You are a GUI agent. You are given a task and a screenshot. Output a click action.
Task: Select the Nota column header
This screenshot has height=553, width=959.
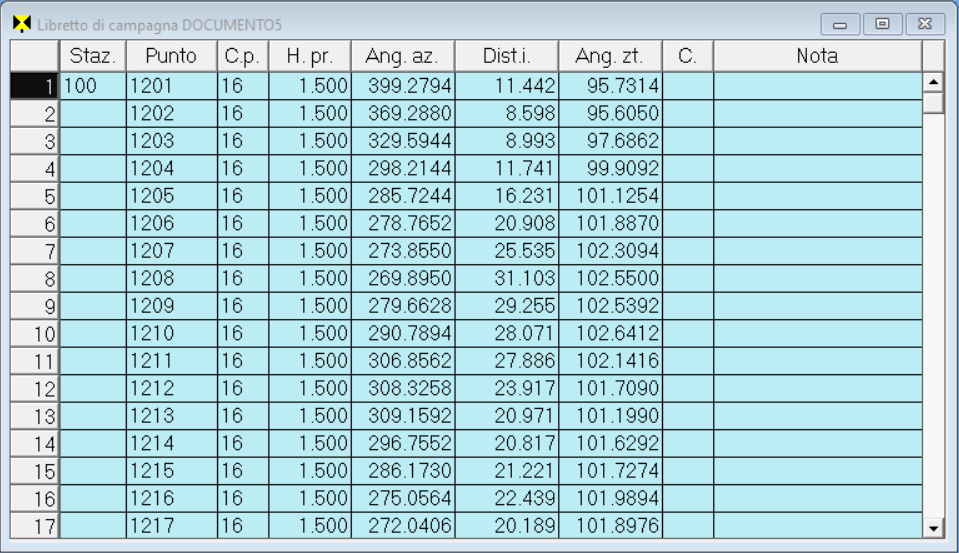(816, 56)
